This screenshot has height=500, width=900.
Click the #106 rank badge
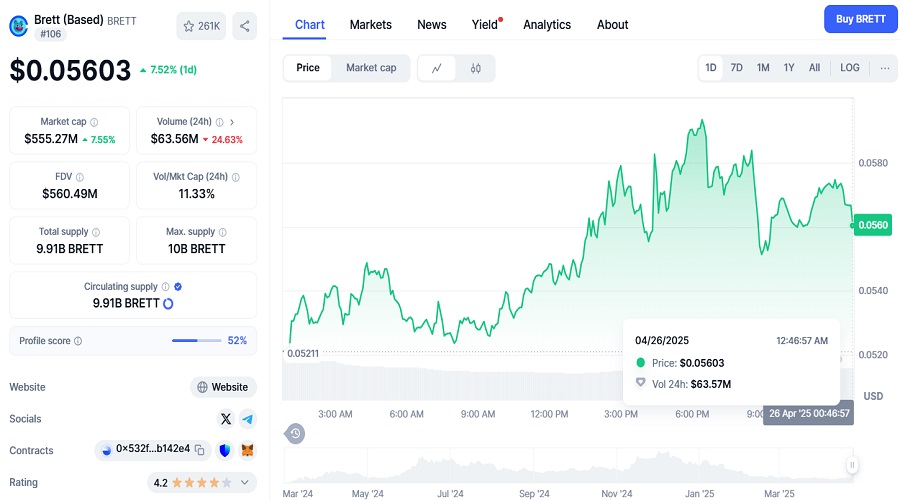(51, 34)
